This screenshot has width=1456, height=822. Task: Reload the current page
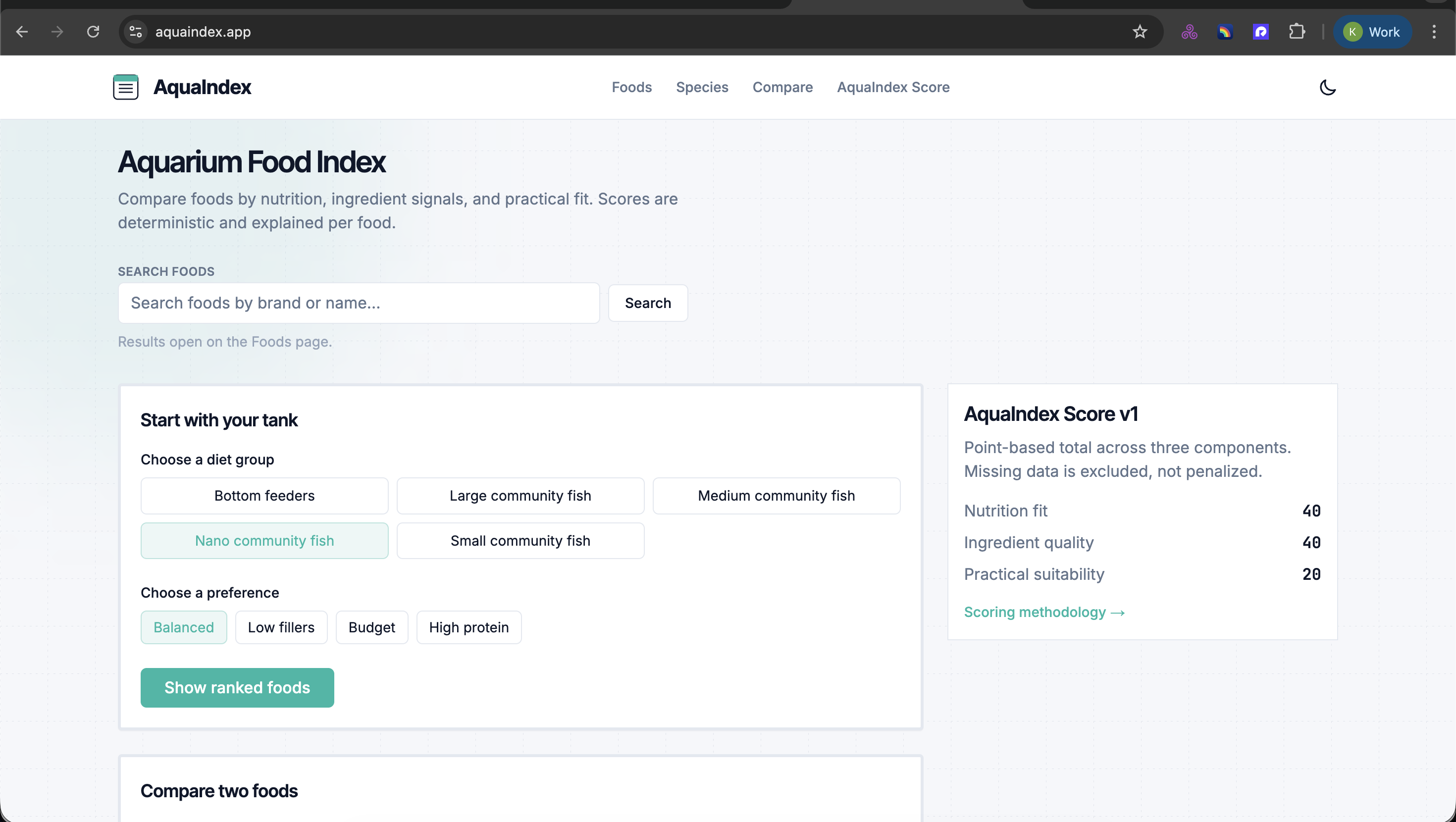click(x=94, y=32)
